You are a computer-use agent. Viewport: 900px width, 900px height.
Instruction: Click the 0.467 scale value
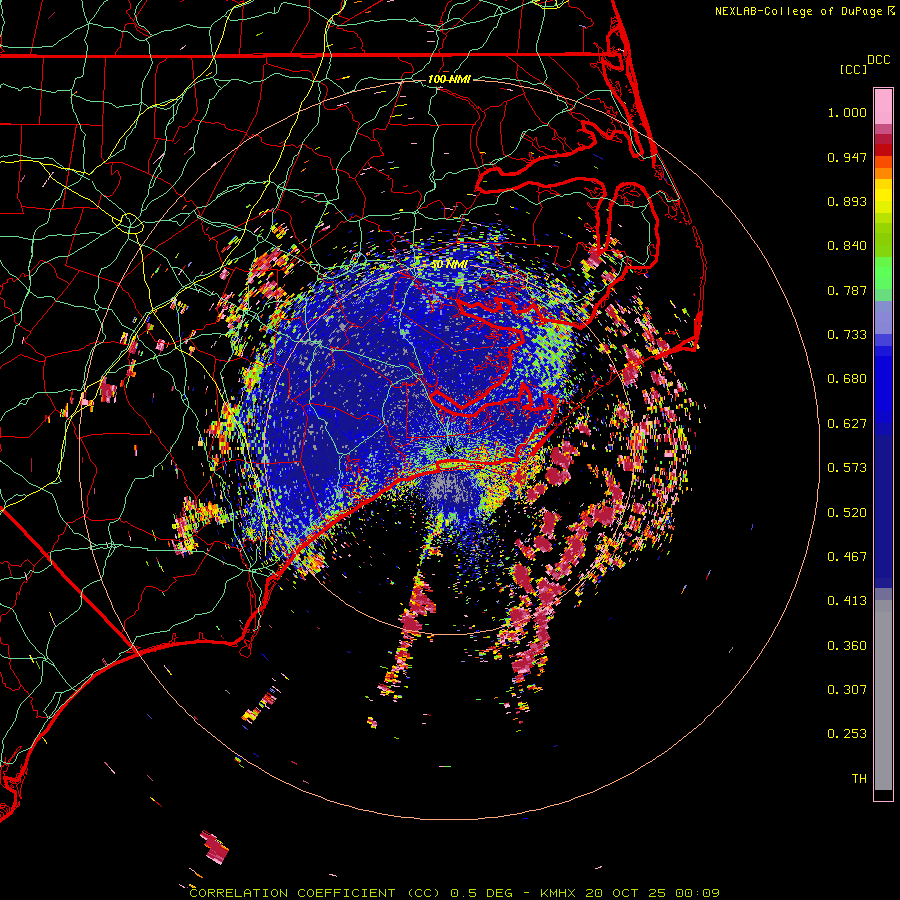(847, 557)
